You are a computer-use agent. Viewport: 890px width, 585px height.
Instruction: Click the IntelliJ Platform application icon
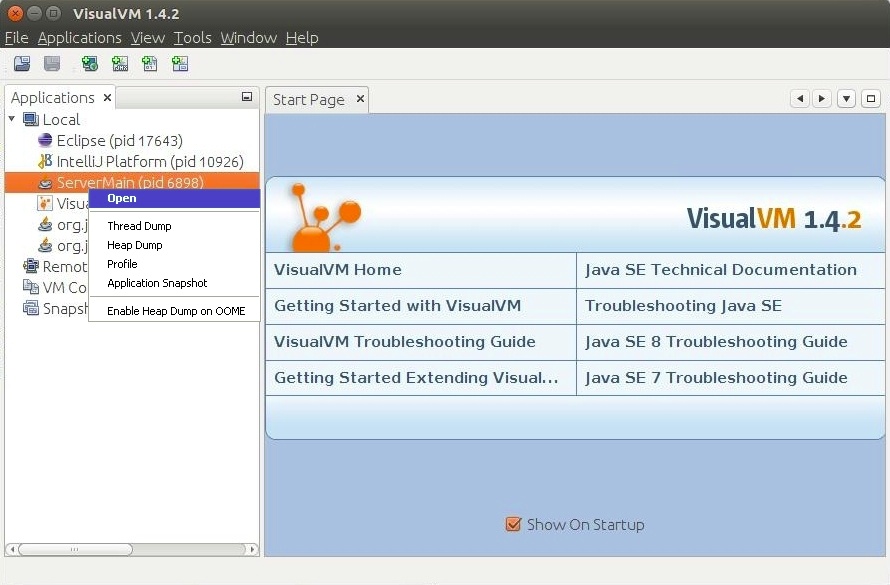point(45,161)
